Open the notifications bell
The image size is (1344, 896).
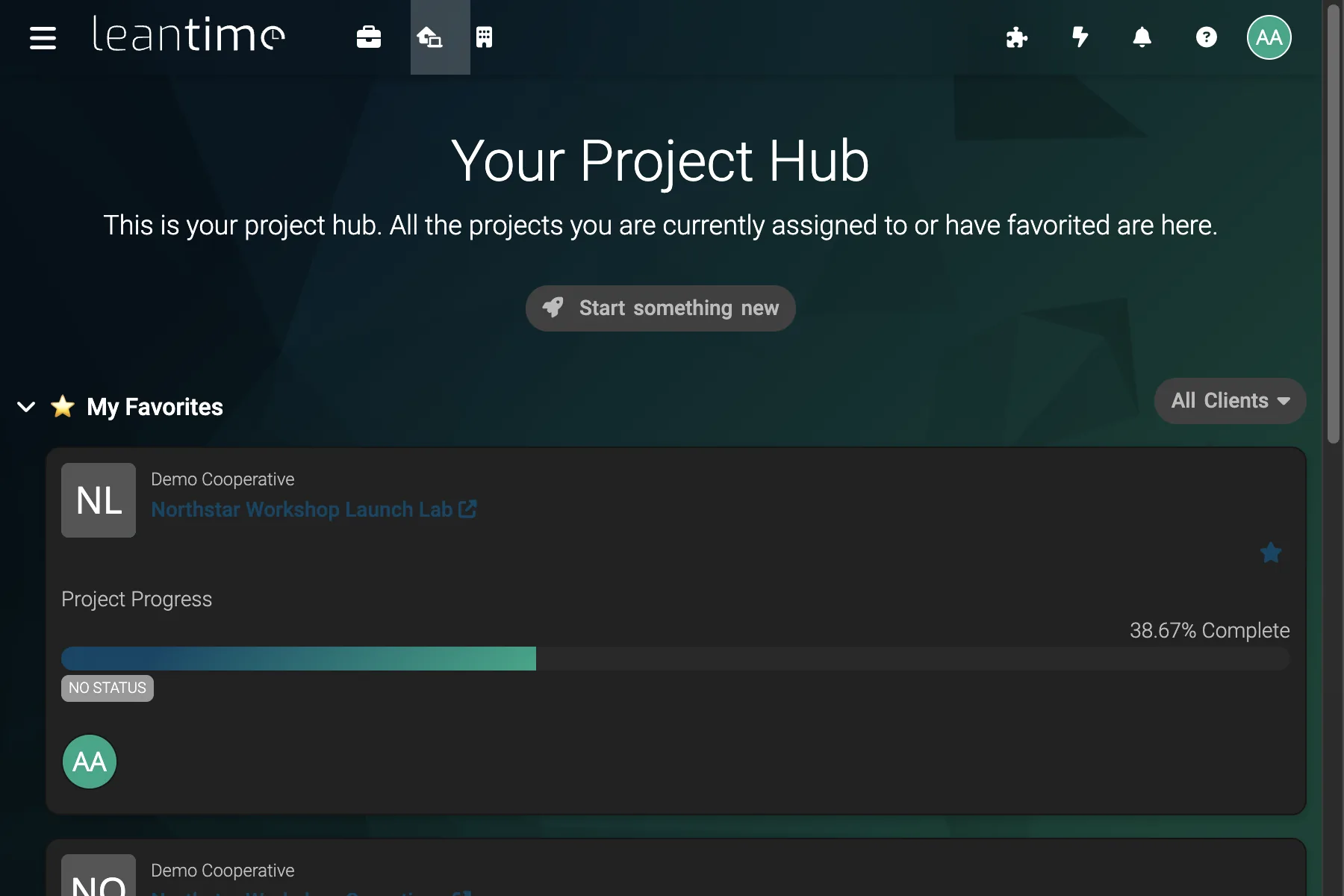(x=1142, y=37)
